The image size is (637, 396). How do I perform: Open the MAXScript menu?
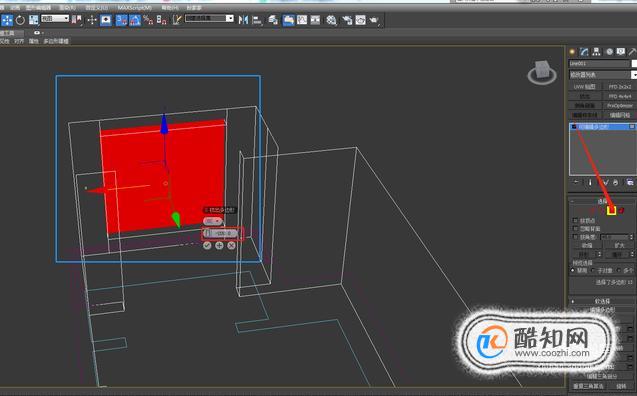click(135, 8)
